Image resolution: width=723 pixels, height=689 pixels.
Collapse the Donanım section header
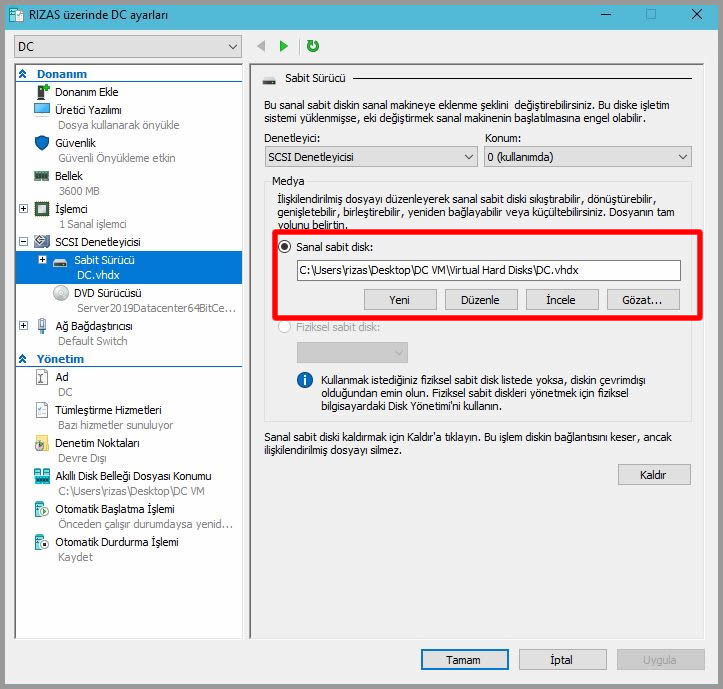[23, 74]
